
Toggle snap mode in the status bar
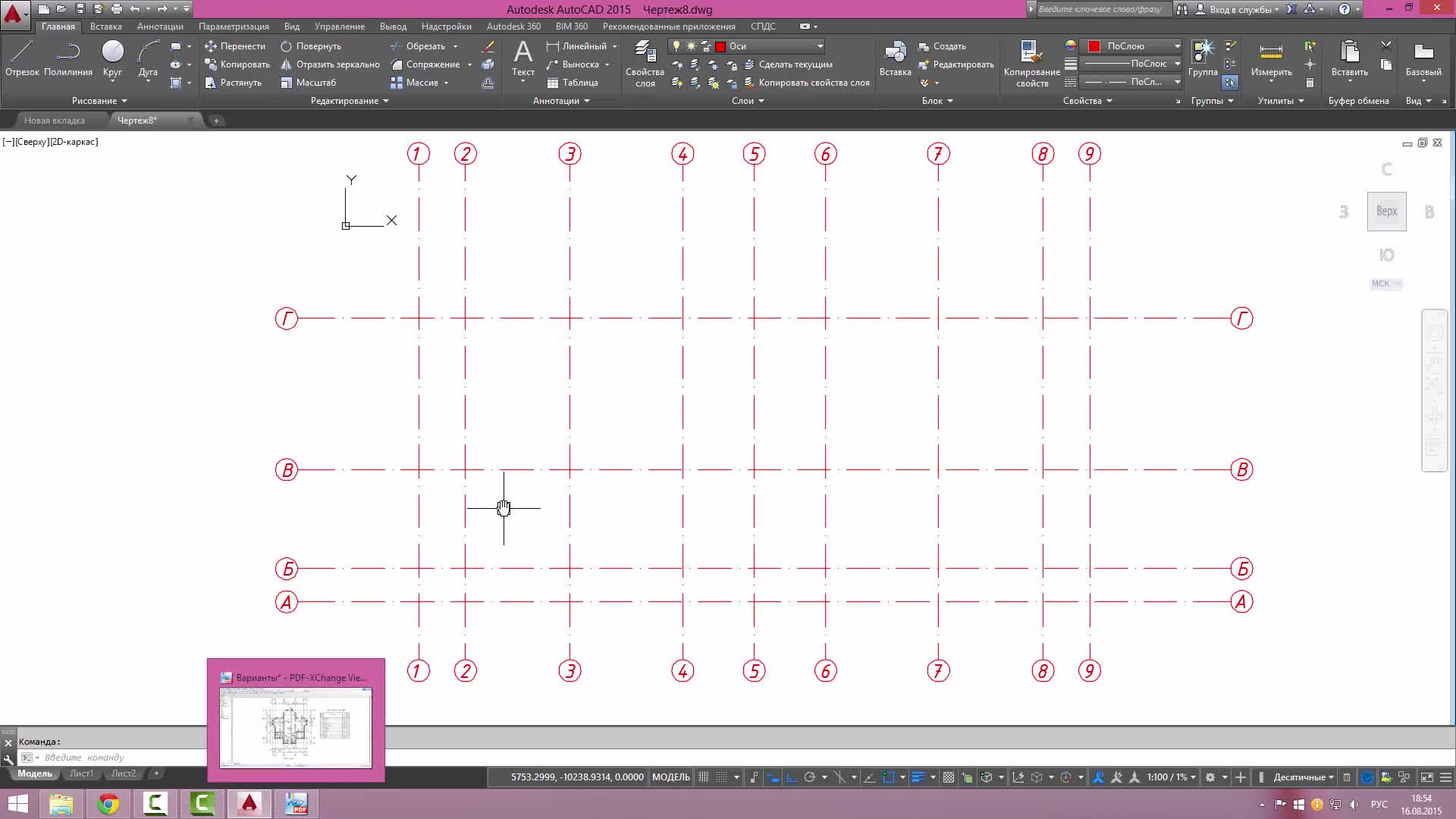coord(722,777)
